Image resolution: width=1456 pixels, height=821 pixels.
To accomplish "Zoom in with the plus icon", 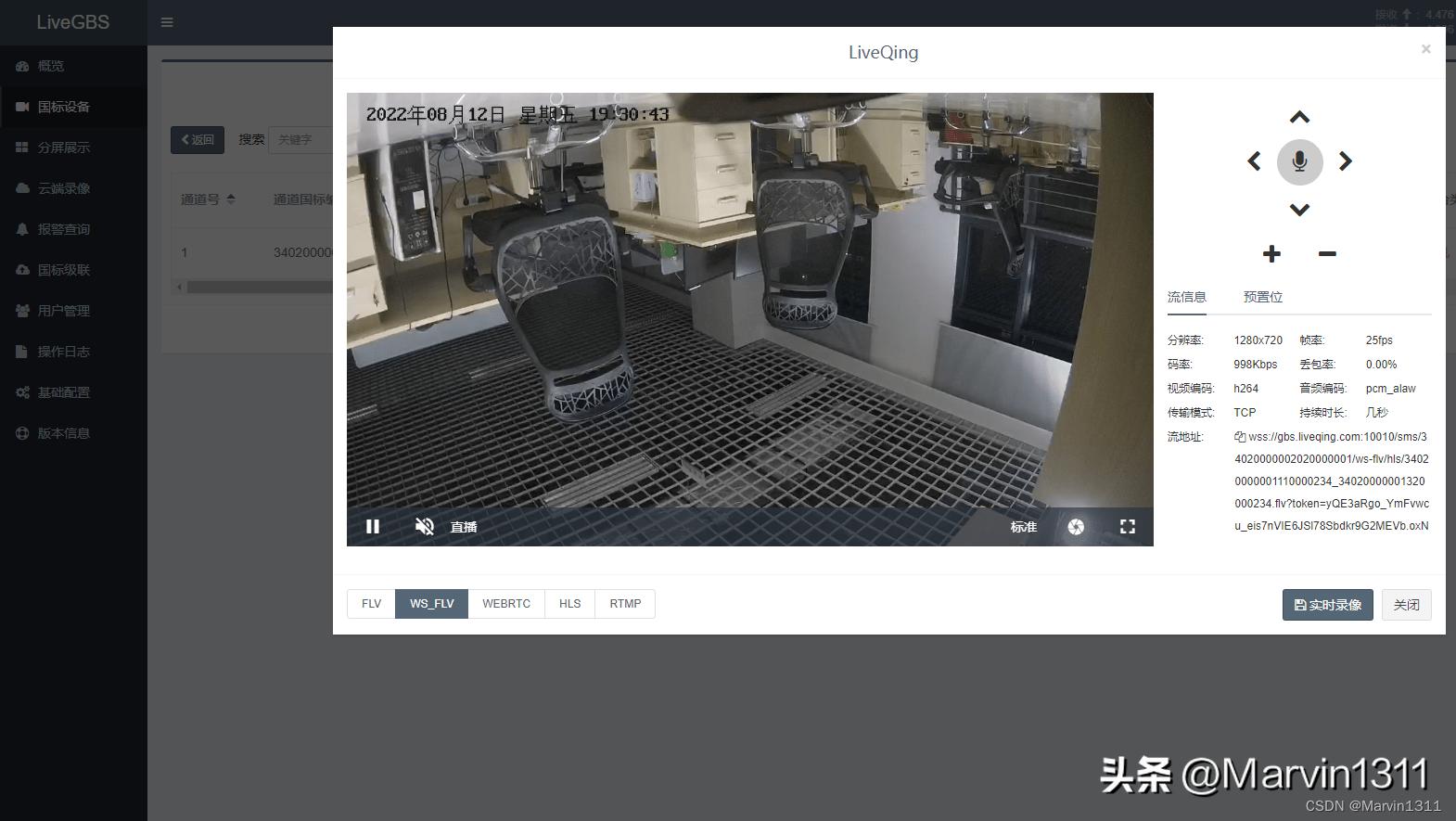I will (1271, 253).
